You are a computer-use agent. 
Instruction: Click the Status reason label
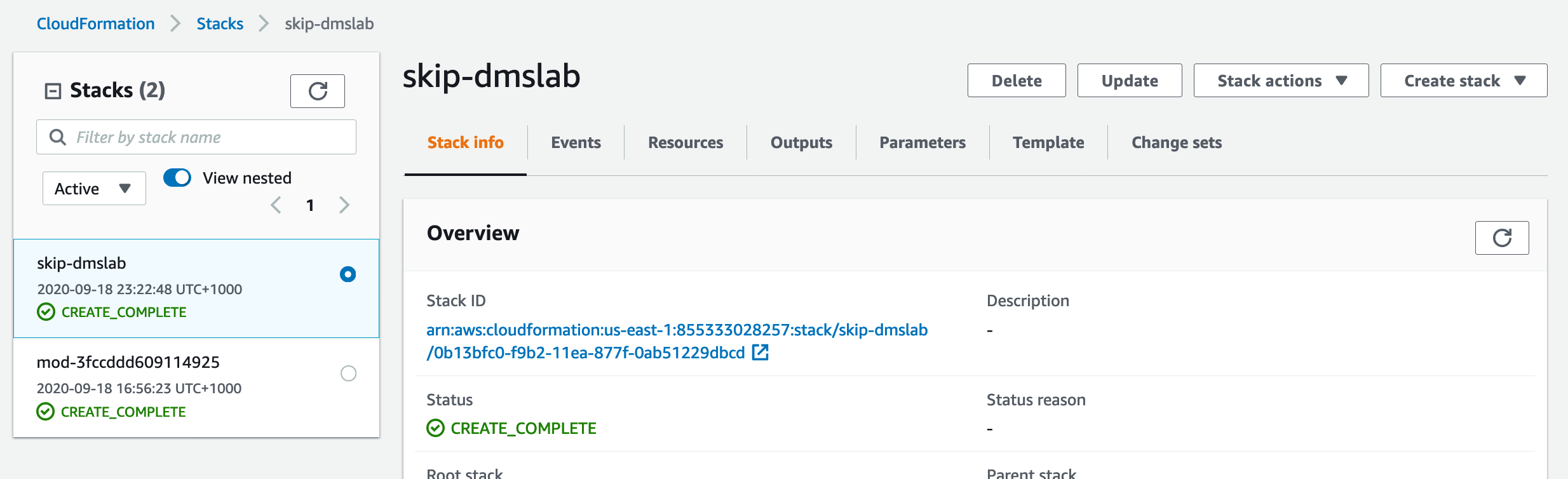pyautogui.click(x=1036, y=400)
